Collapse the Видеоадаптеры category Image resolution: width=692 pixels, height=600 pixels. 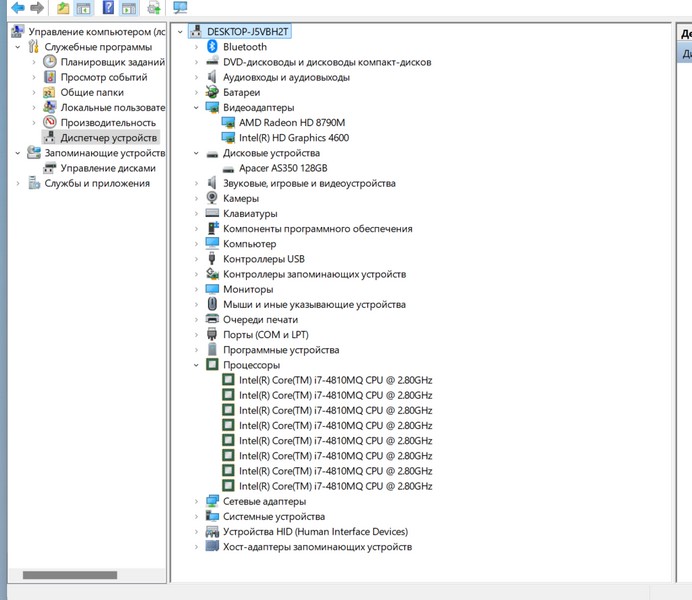(197, 108)
